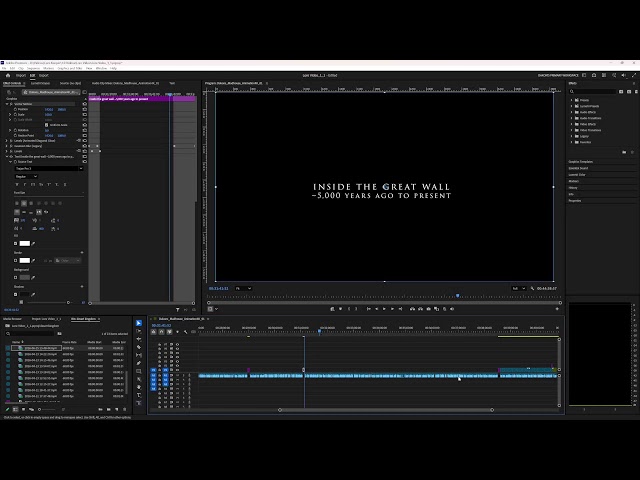Viewport: 640px width, 480px height.
Task: Select the Type tool
Action: click(139, 395)
